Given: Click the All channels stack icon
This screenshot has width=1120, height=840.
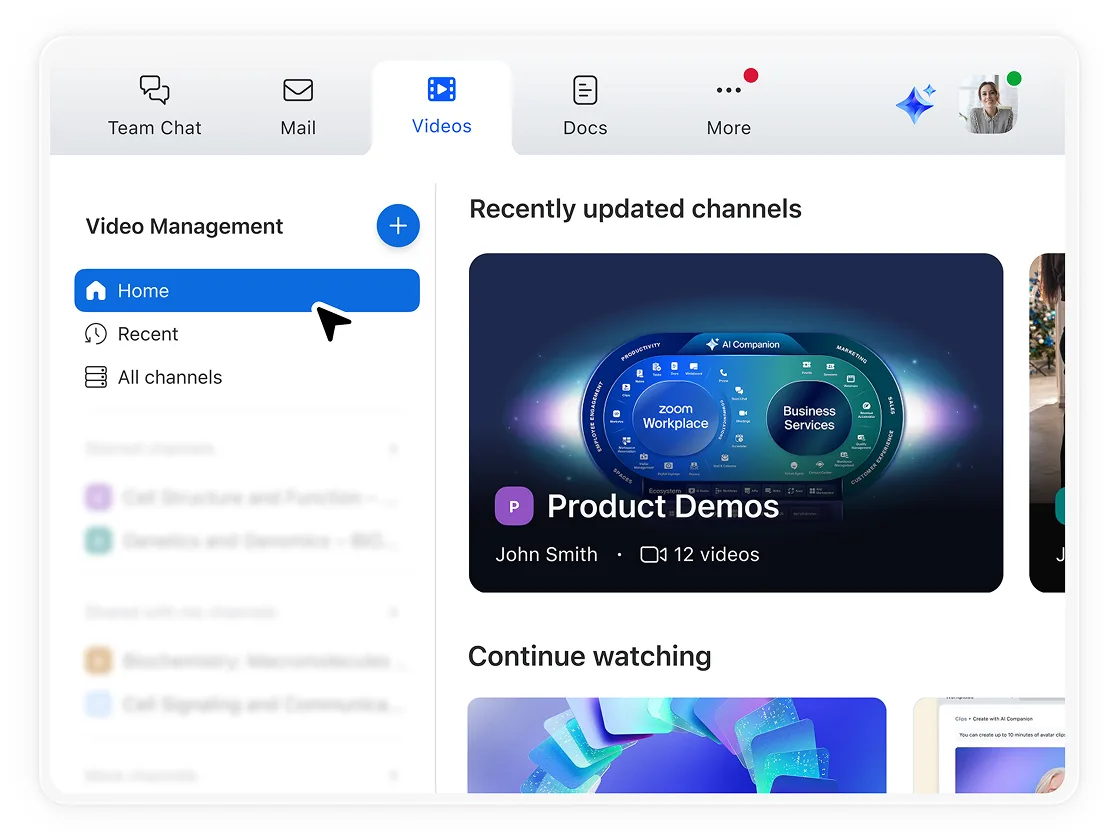Looking at the screenshot, I should pos(96,377).
